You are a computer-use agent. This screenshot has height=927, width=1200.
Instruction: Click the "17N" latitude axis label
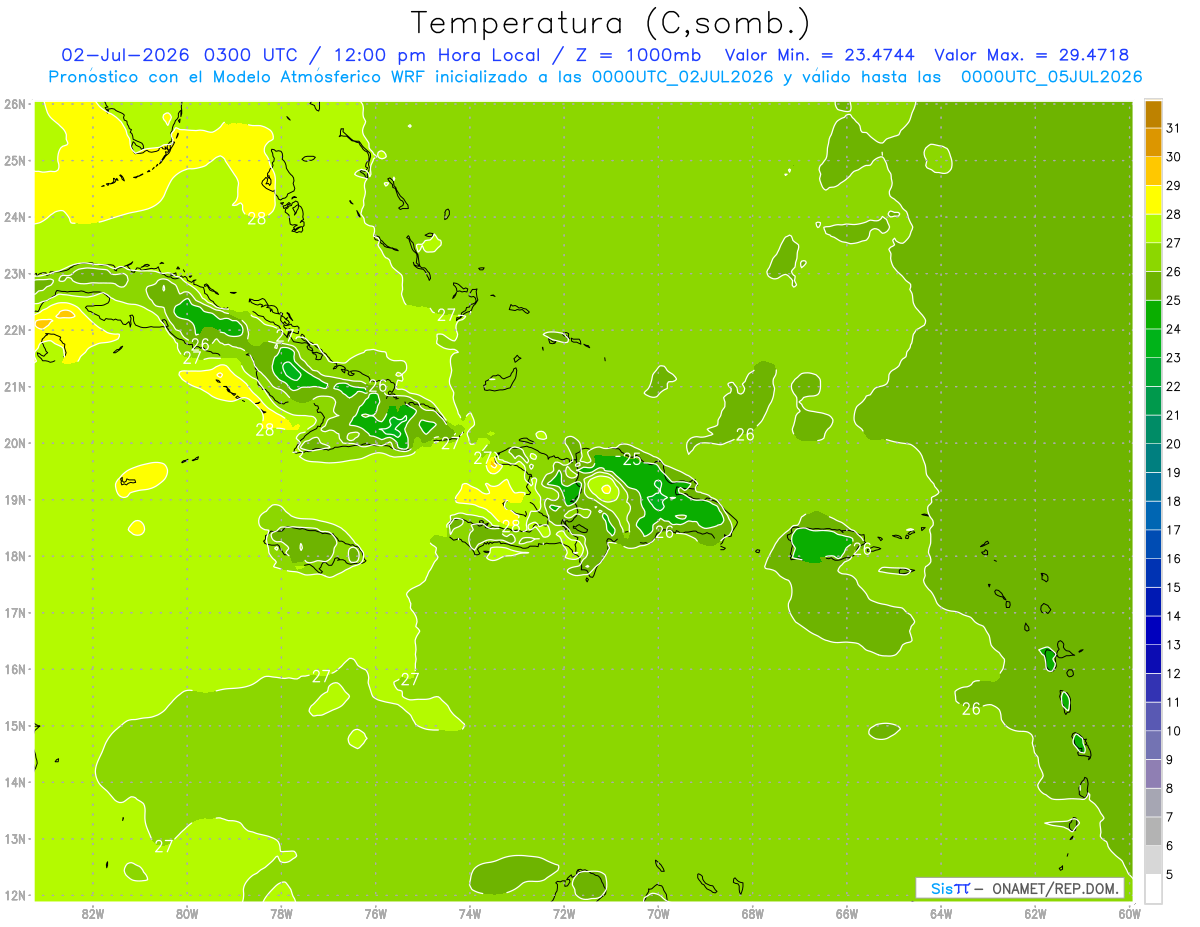point(14,612)
